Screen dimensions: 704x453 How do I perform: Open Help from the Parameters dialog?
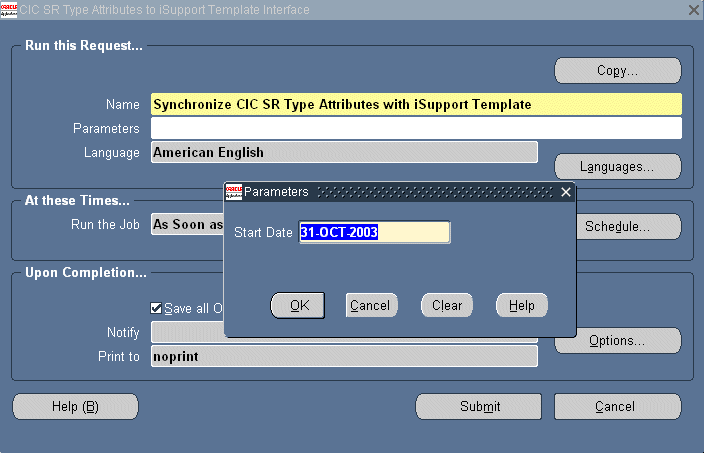522,306
